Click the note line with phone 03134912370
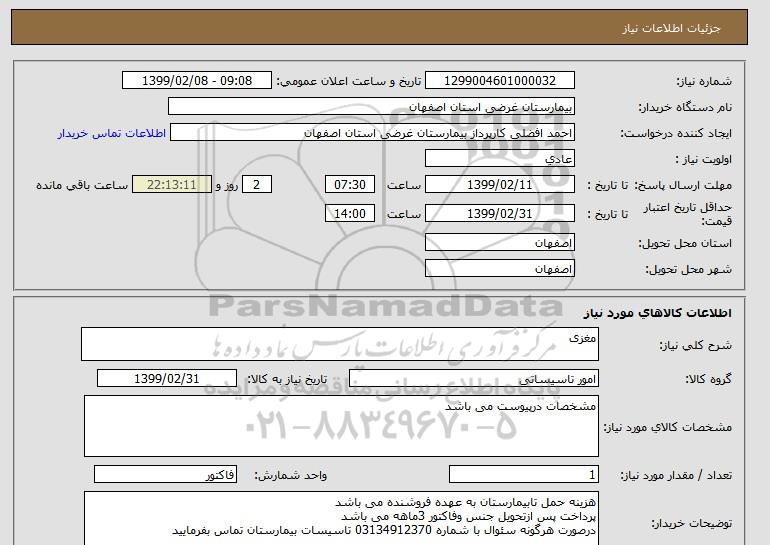This screenshot has height=545, width=770. point(384,531)
